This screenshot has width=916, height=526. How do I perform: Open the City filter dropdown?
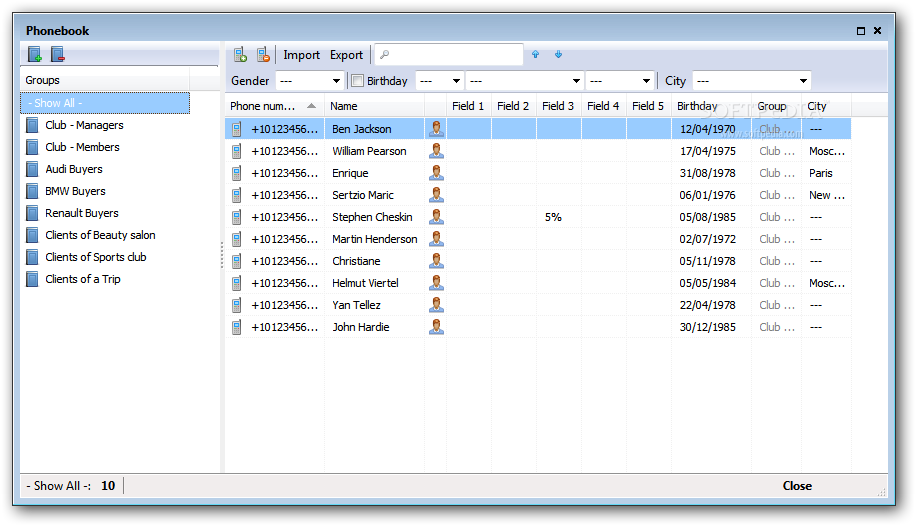coord(752,81)
